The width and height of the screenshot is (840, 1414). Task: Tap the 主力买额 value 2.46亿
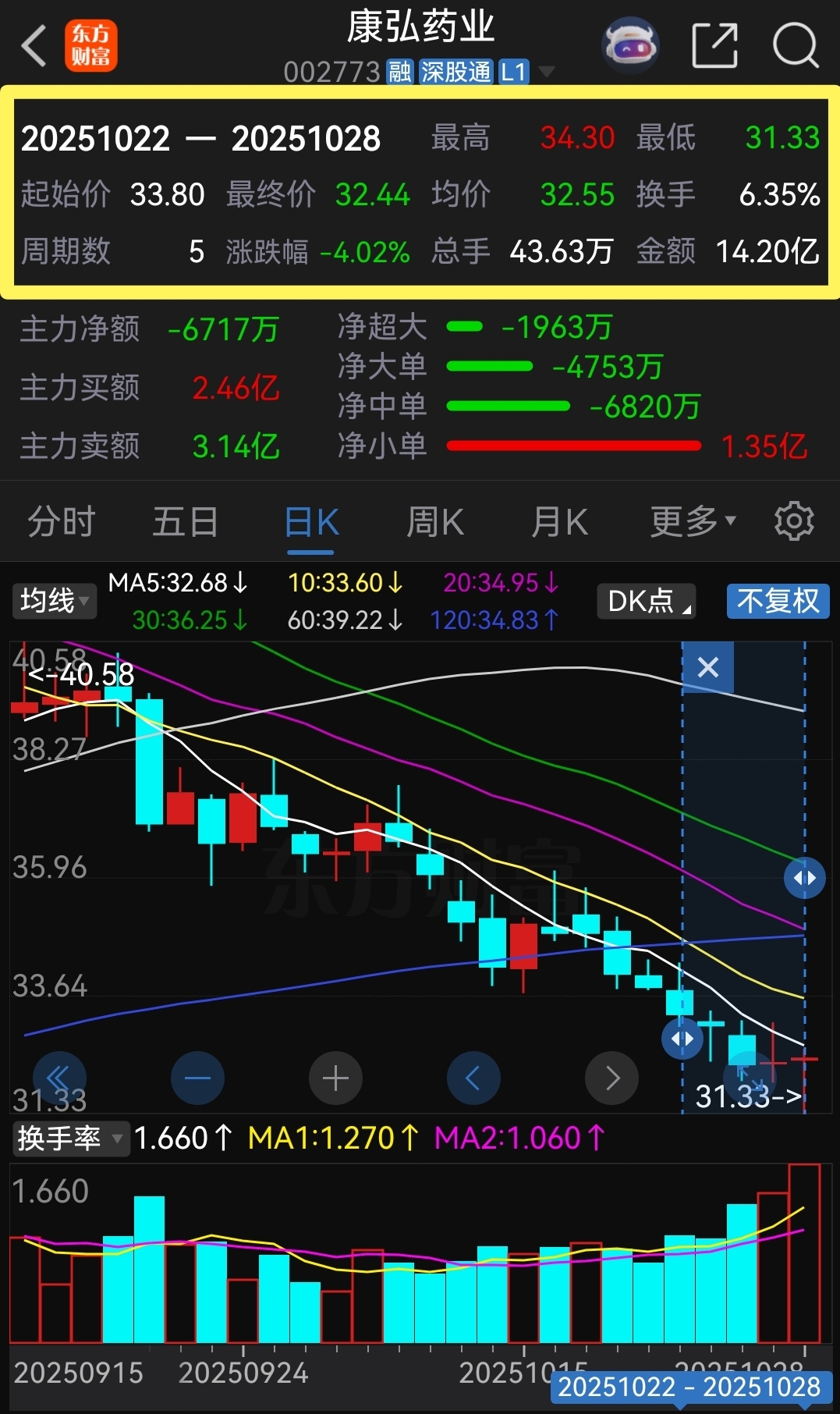coord(236,388)
